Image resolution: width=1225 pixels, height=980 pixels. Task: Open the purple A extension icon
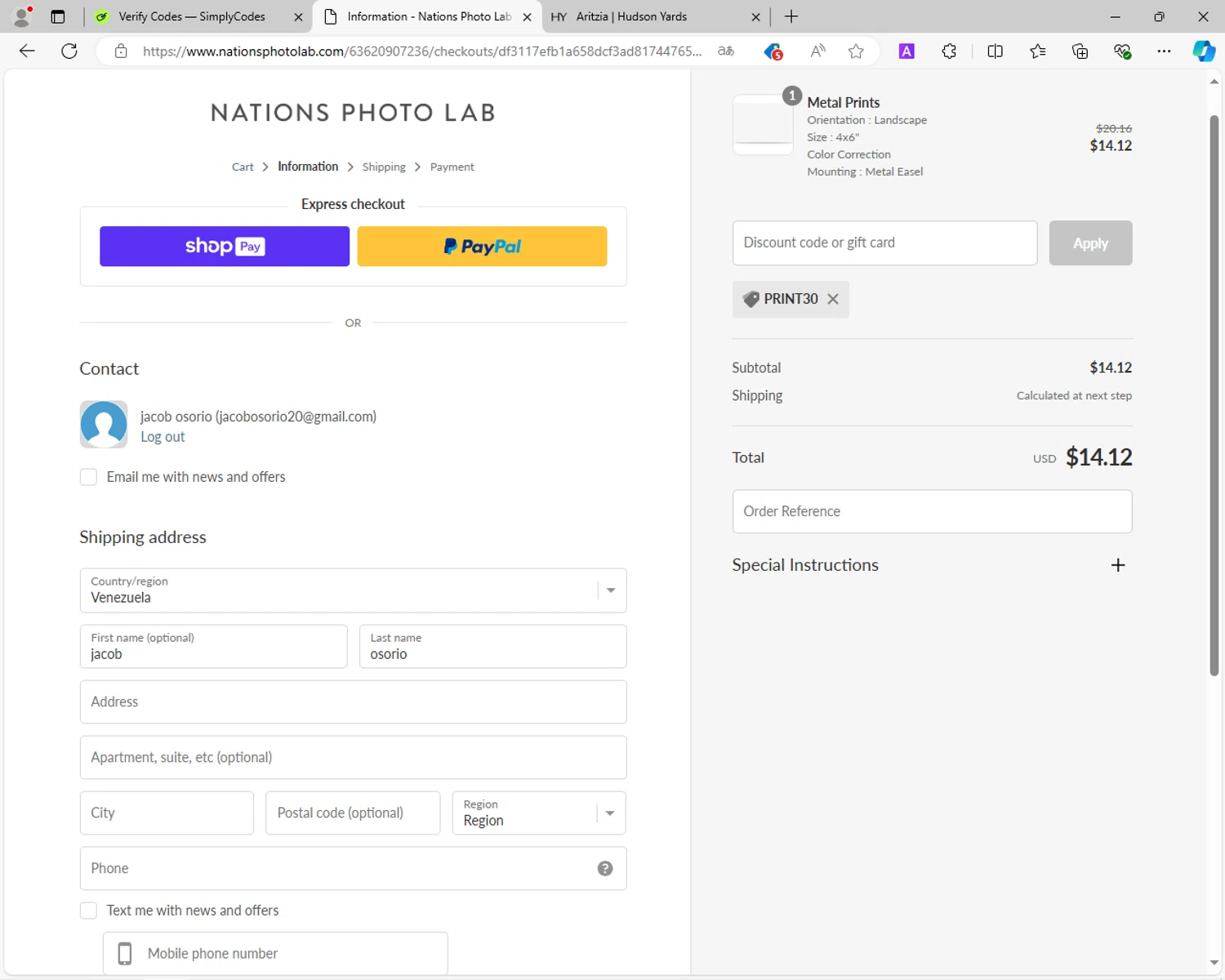[906, 51]
